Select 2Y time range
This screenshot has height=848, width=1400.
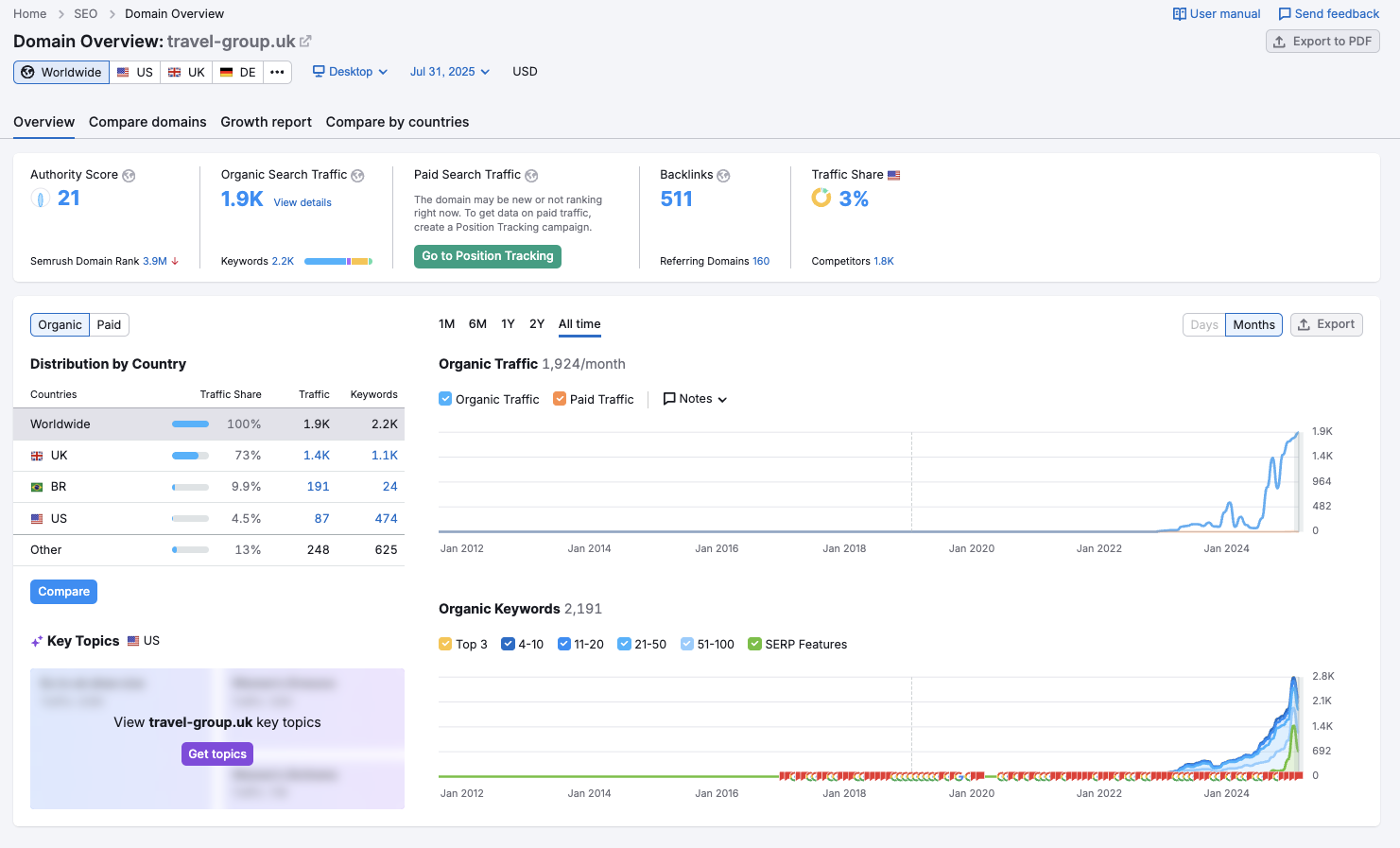(x=537, y=324)
